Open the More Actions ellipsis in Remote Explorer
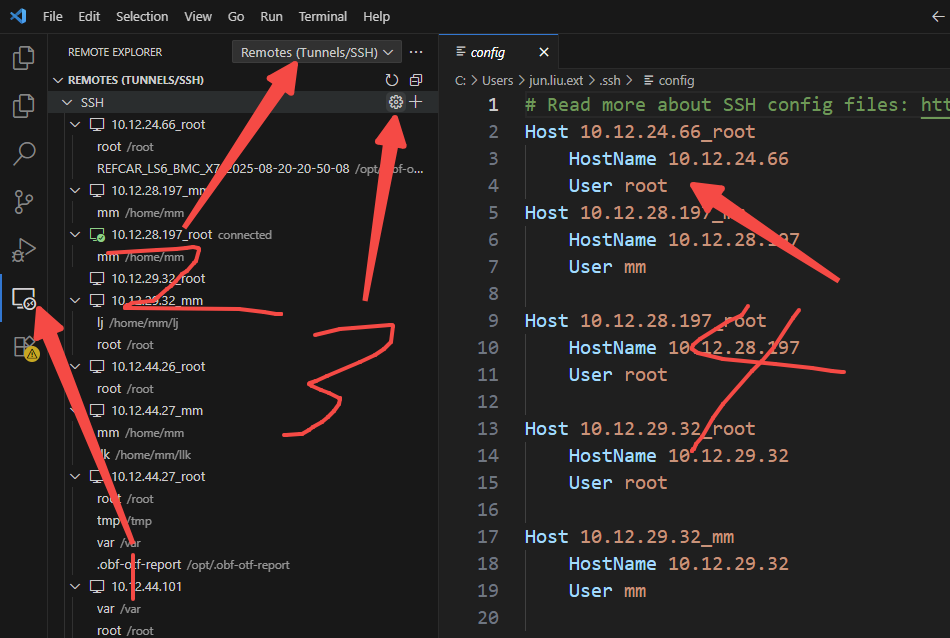950x638 pixels. pos(417,51)
